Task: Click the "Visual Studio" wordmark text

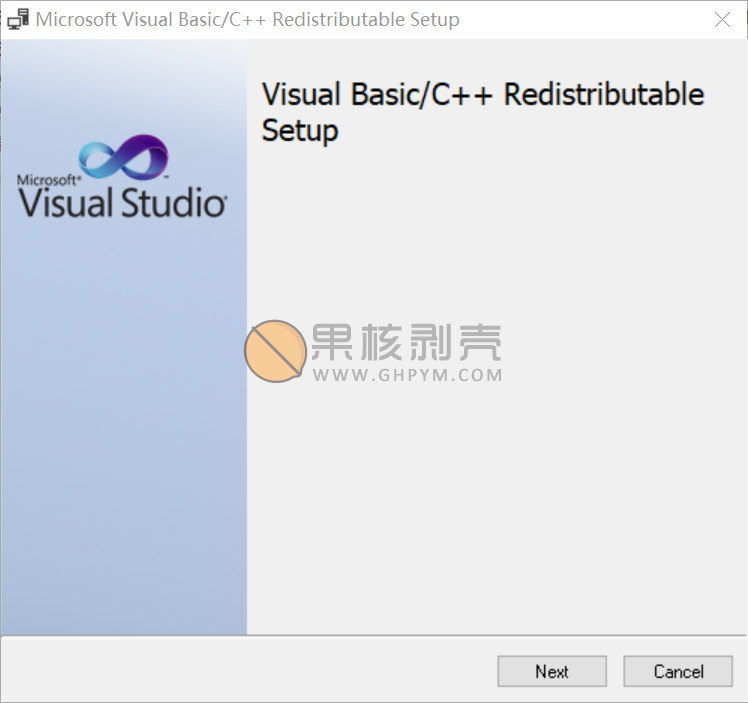Action: [x=122, y=203]
